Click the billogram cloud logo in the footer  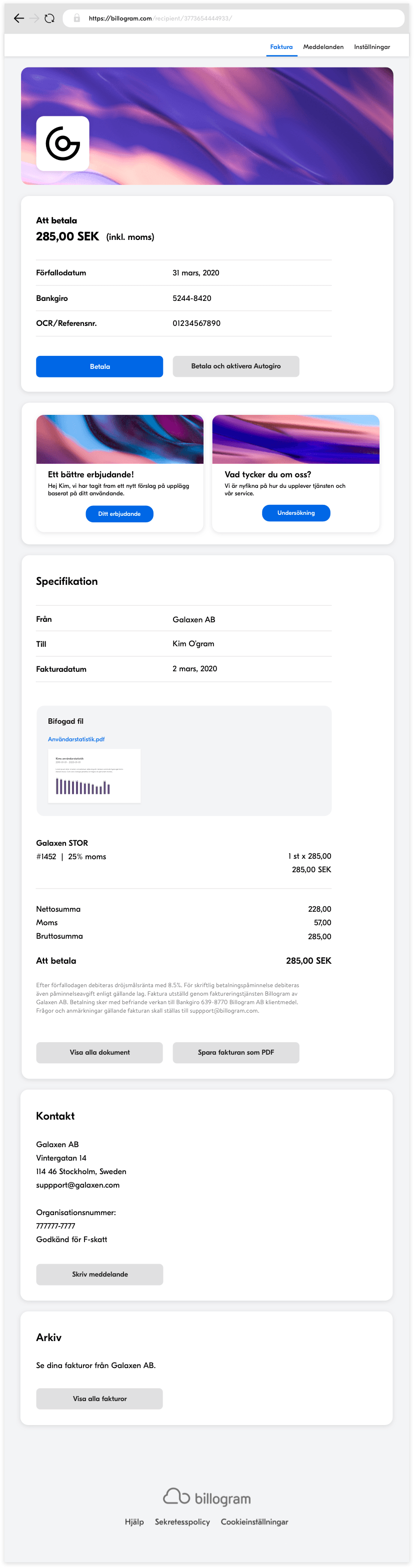click(x=176, y=1496)
